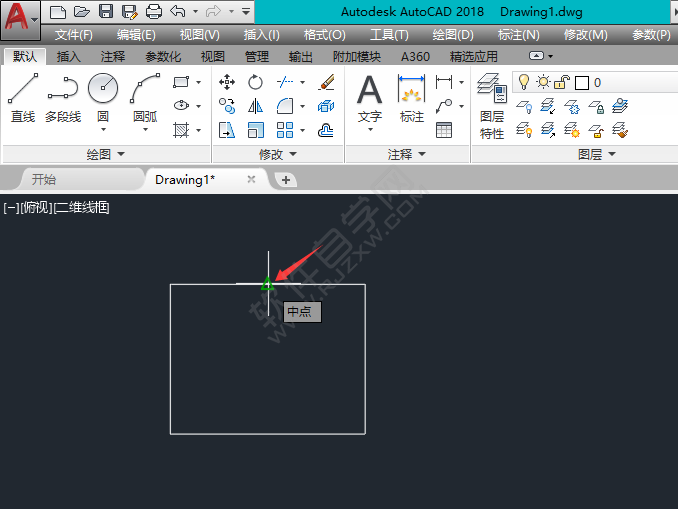
Task: Open the Text (文字) tool
Action: pyautogui.click(x=370, y=98)
